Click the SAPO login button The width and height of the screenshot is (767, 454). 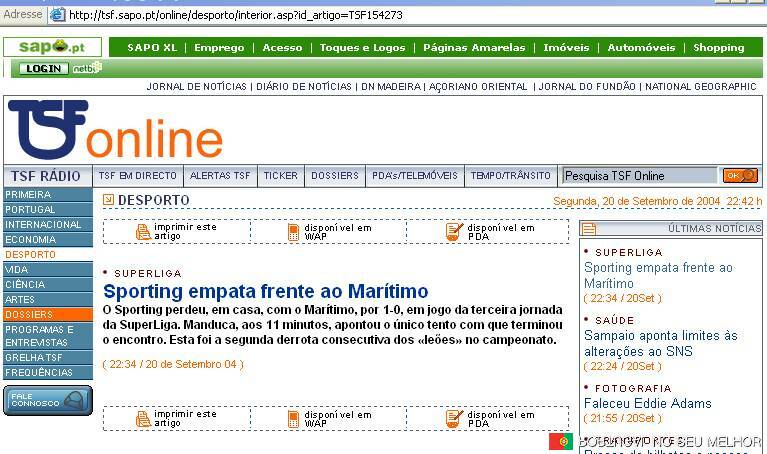pyautogui.click(x=43, y=69)
